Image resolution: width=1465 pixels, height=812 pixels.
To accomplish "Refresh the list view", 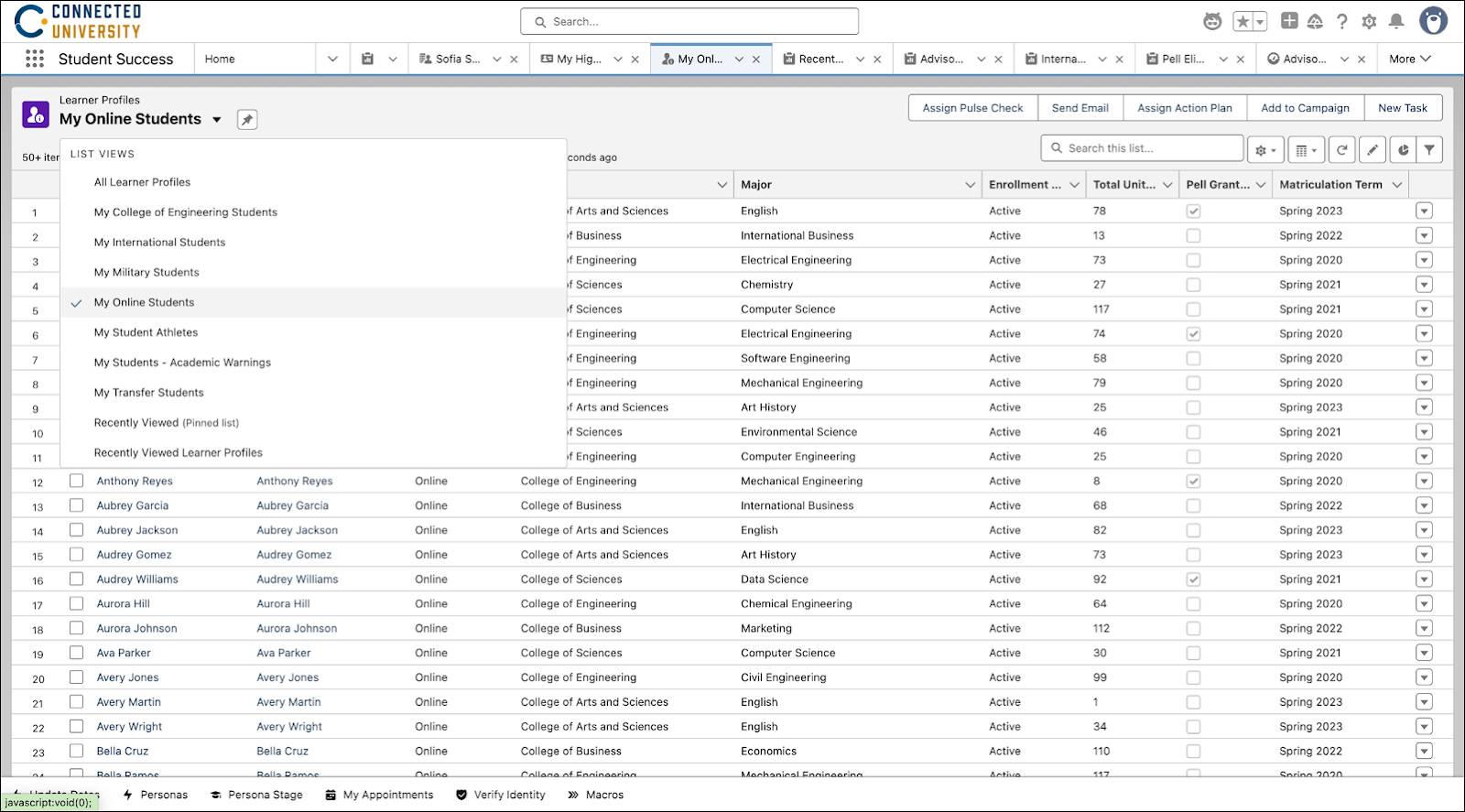I will (1342, 150).
